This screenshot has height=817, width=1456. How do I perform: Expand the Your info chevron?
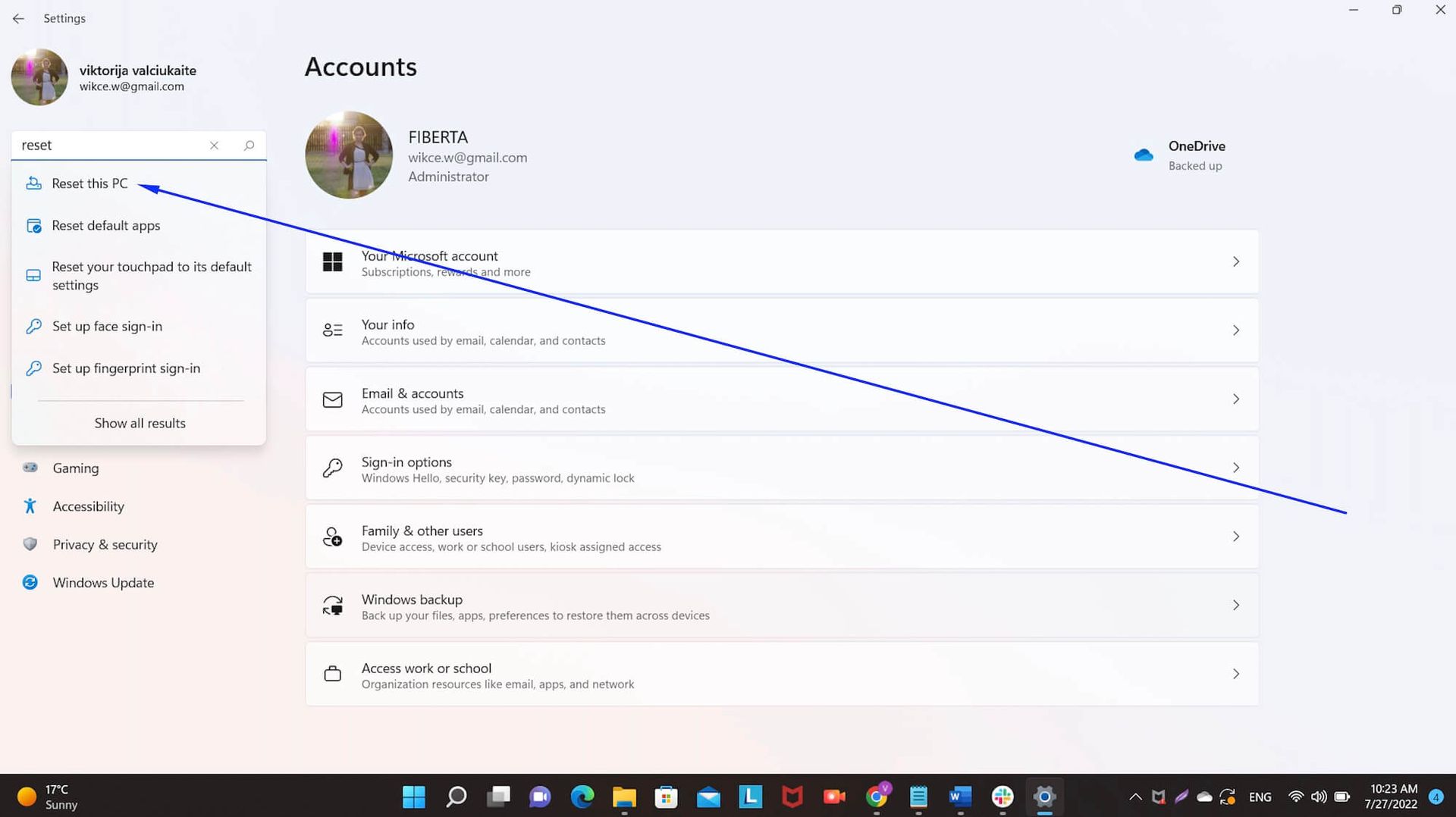tap(1235, 330)
